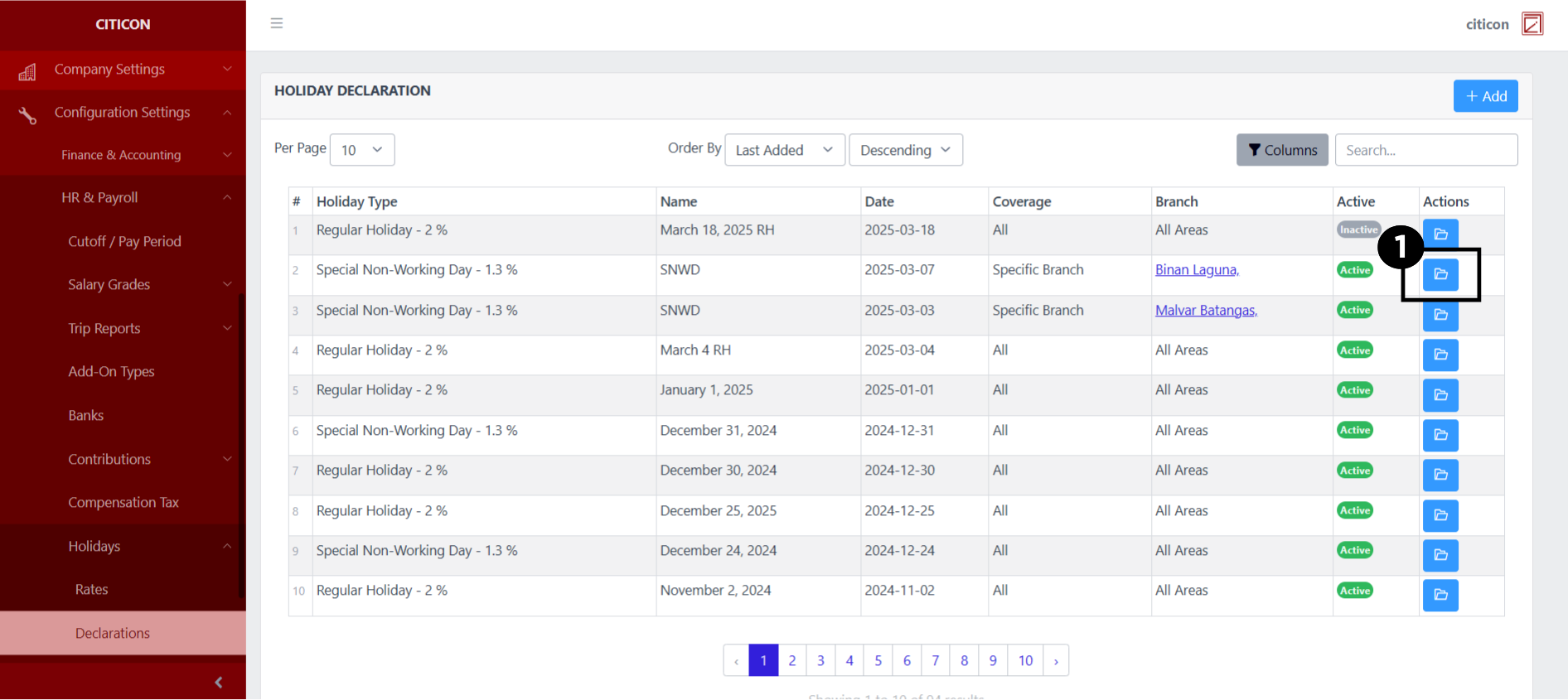Open Cutoff / Pay Period menu item

[x=124, y=241]
